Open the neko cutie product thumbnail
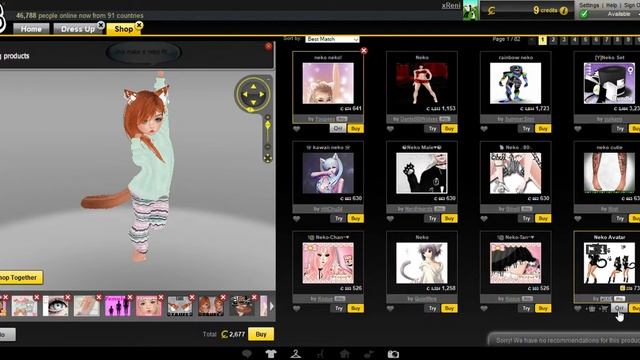 (609, 173)
